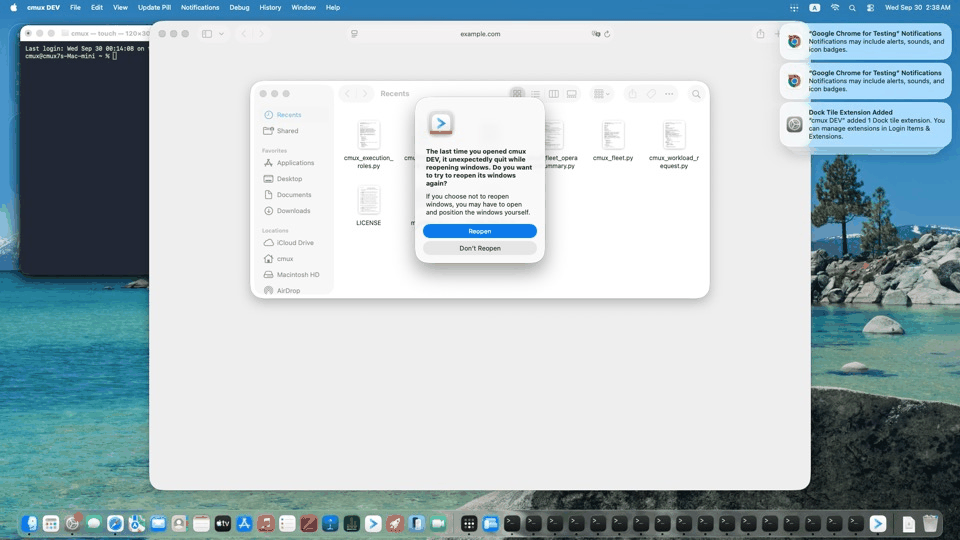Open the Finder group-by dropdown
This screenshot has width=960, height=540.
[x=602, y=94]
